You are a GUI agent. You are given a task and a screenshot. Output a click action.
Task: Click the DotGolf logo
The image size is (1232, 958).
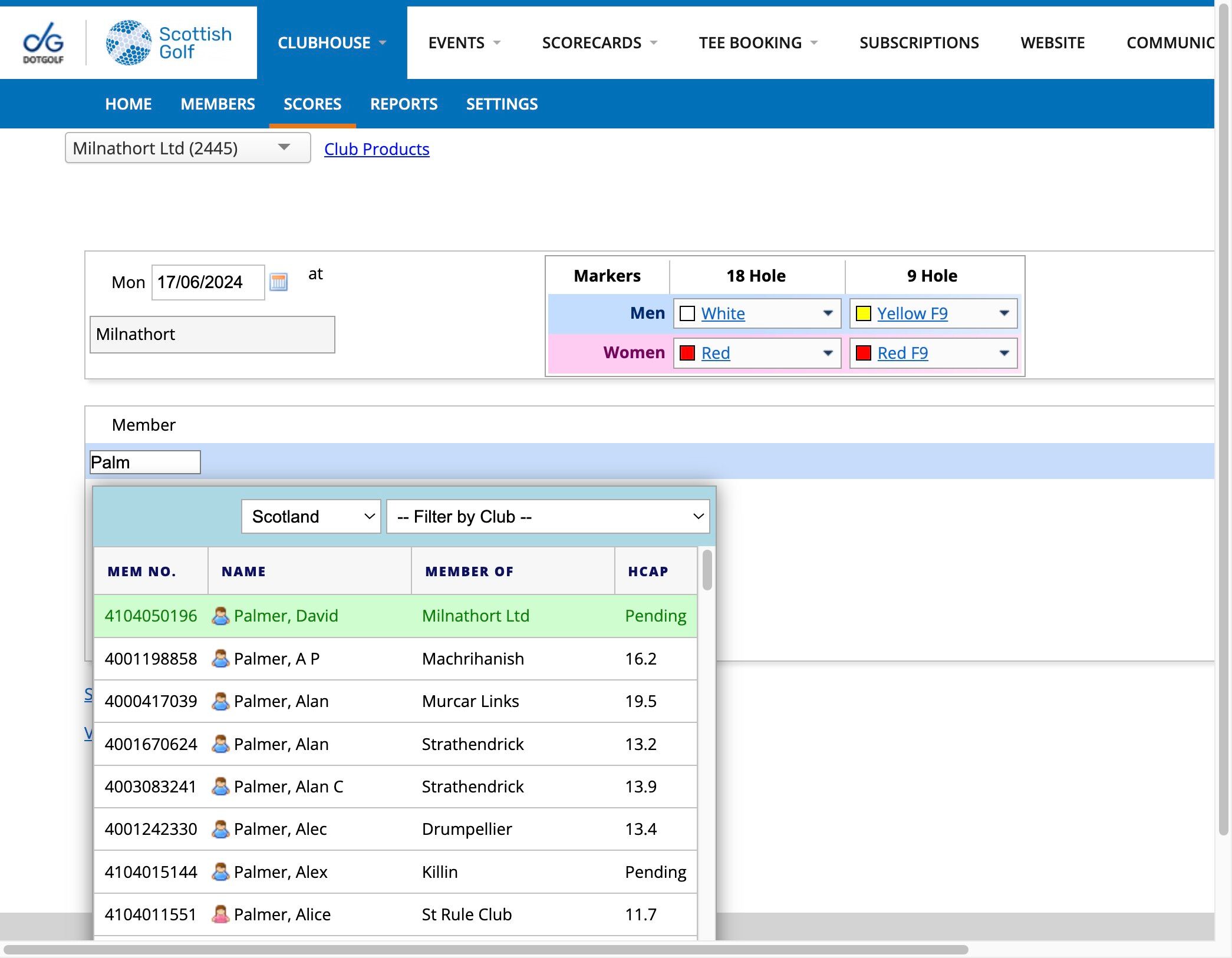tap(43, 42)
